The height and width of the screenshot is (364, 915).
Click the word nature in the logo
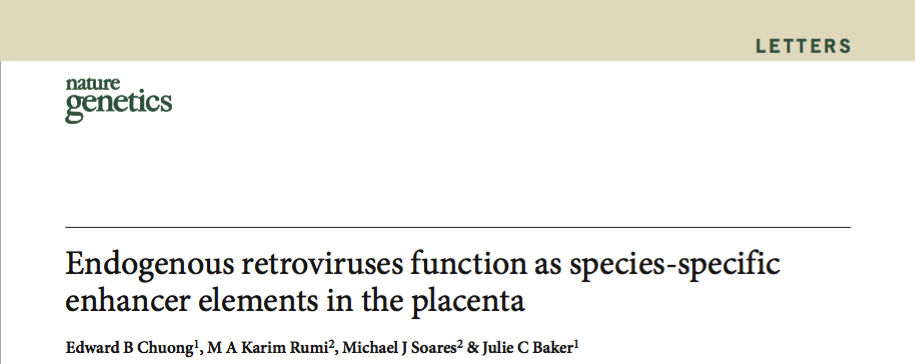coord(93,83)
